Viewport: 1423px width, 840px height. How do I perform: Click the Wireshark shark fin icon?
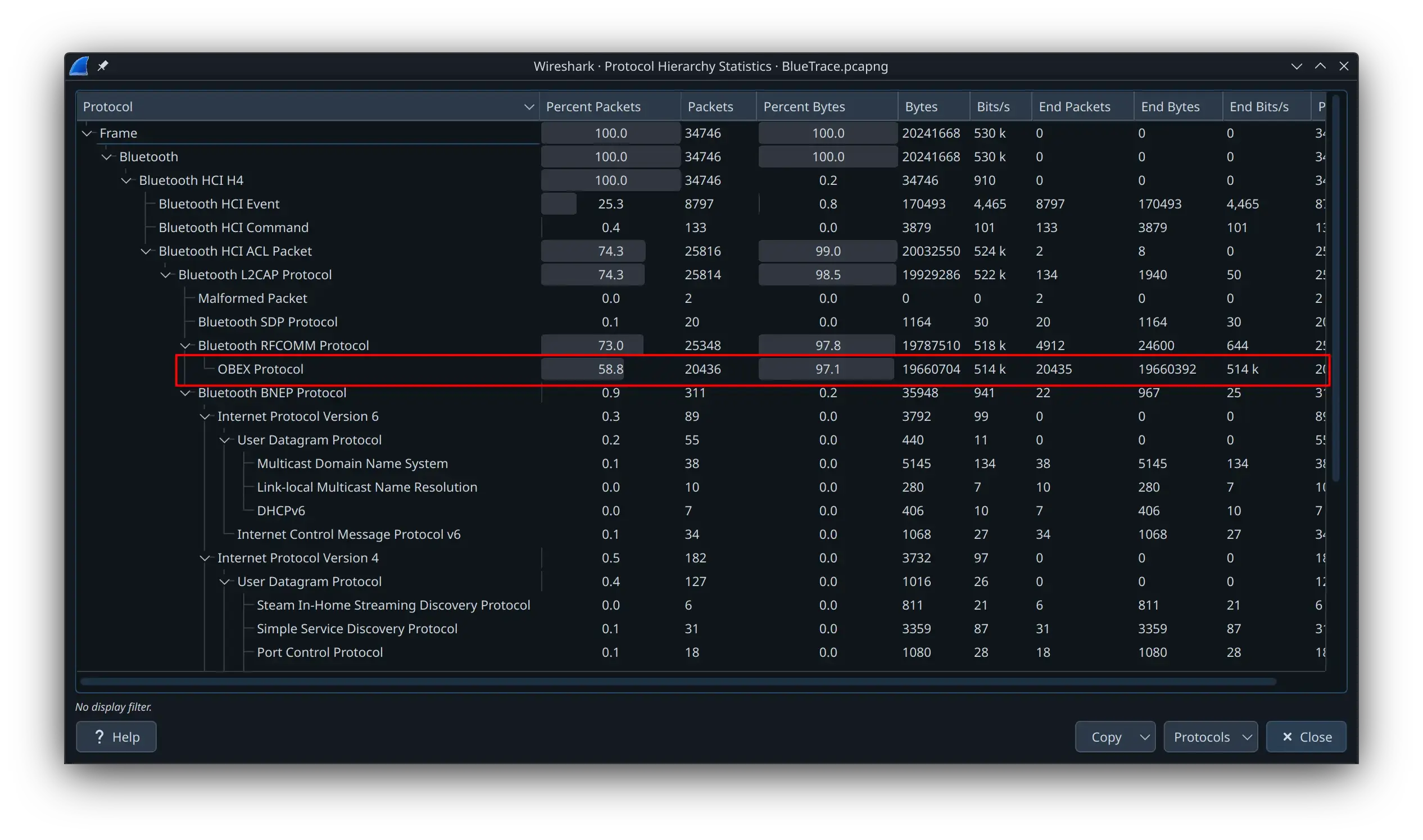(x=79, y=66)
